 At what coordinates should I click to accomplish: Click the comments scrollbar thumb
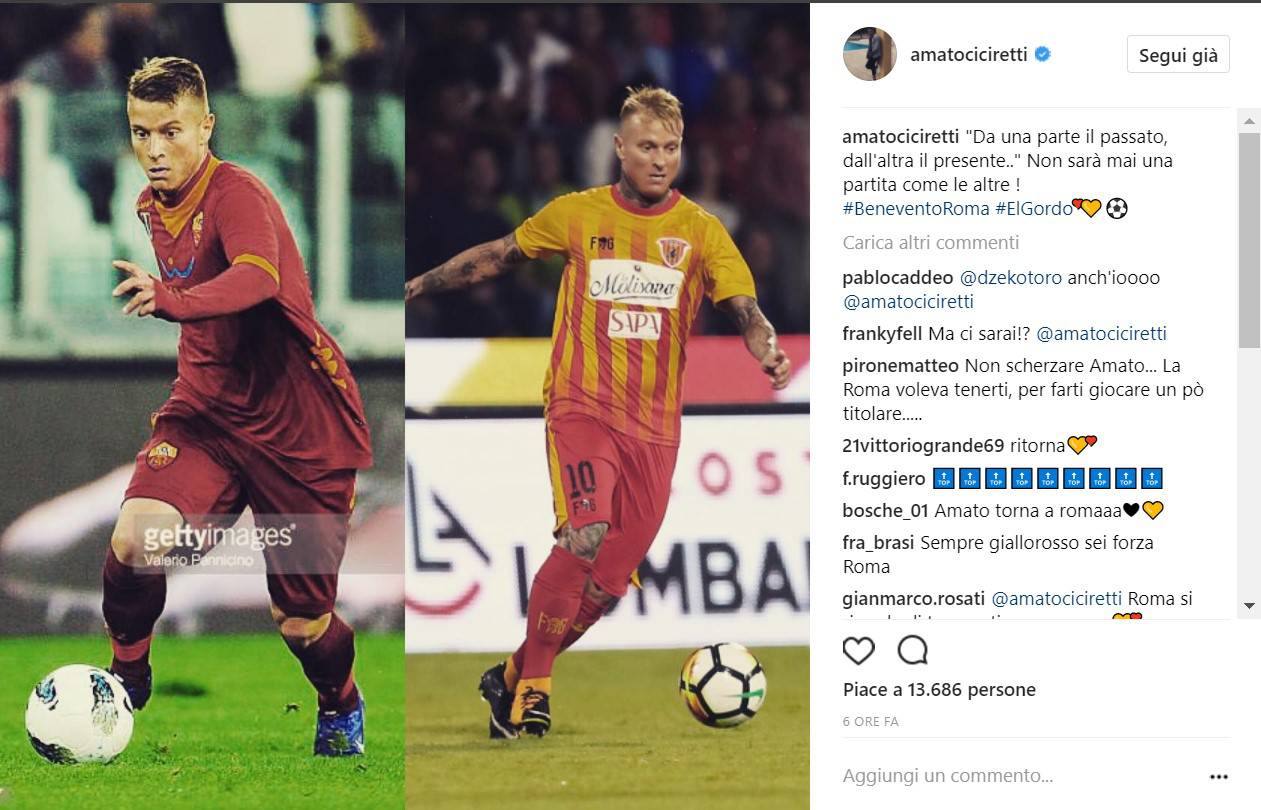[1249, 240]
